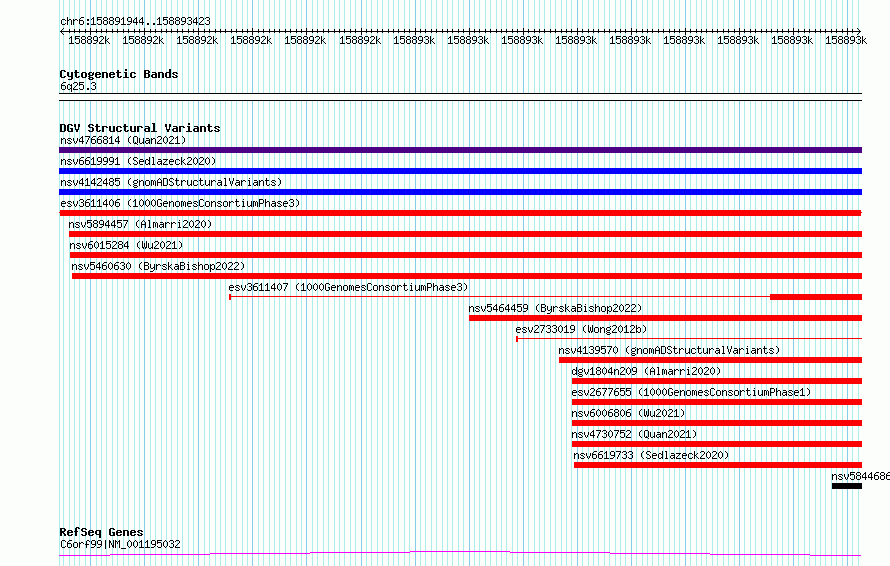This screenshot has width=890, height=566.
Task: Open nsv4730752 (Quan2021) variant label
Action: click(x=634, y=434)
